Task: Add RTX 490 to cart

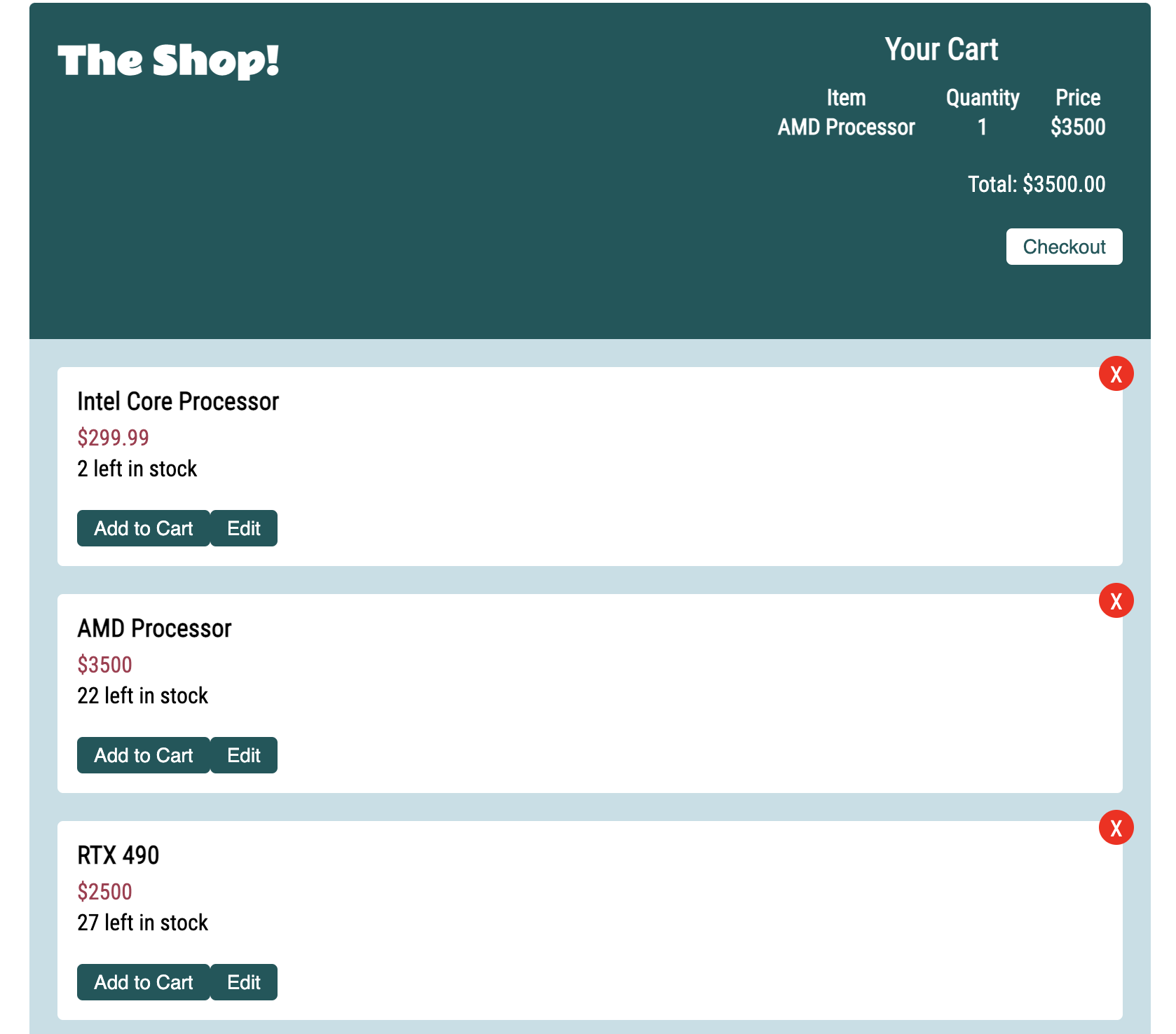Action: click(143, 982)
